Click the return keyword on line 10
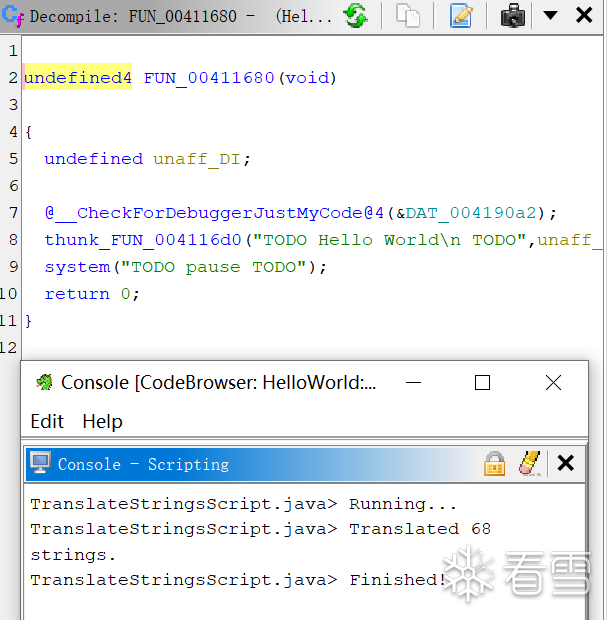Viewport: 607px width, 620px height. point(77,294)
